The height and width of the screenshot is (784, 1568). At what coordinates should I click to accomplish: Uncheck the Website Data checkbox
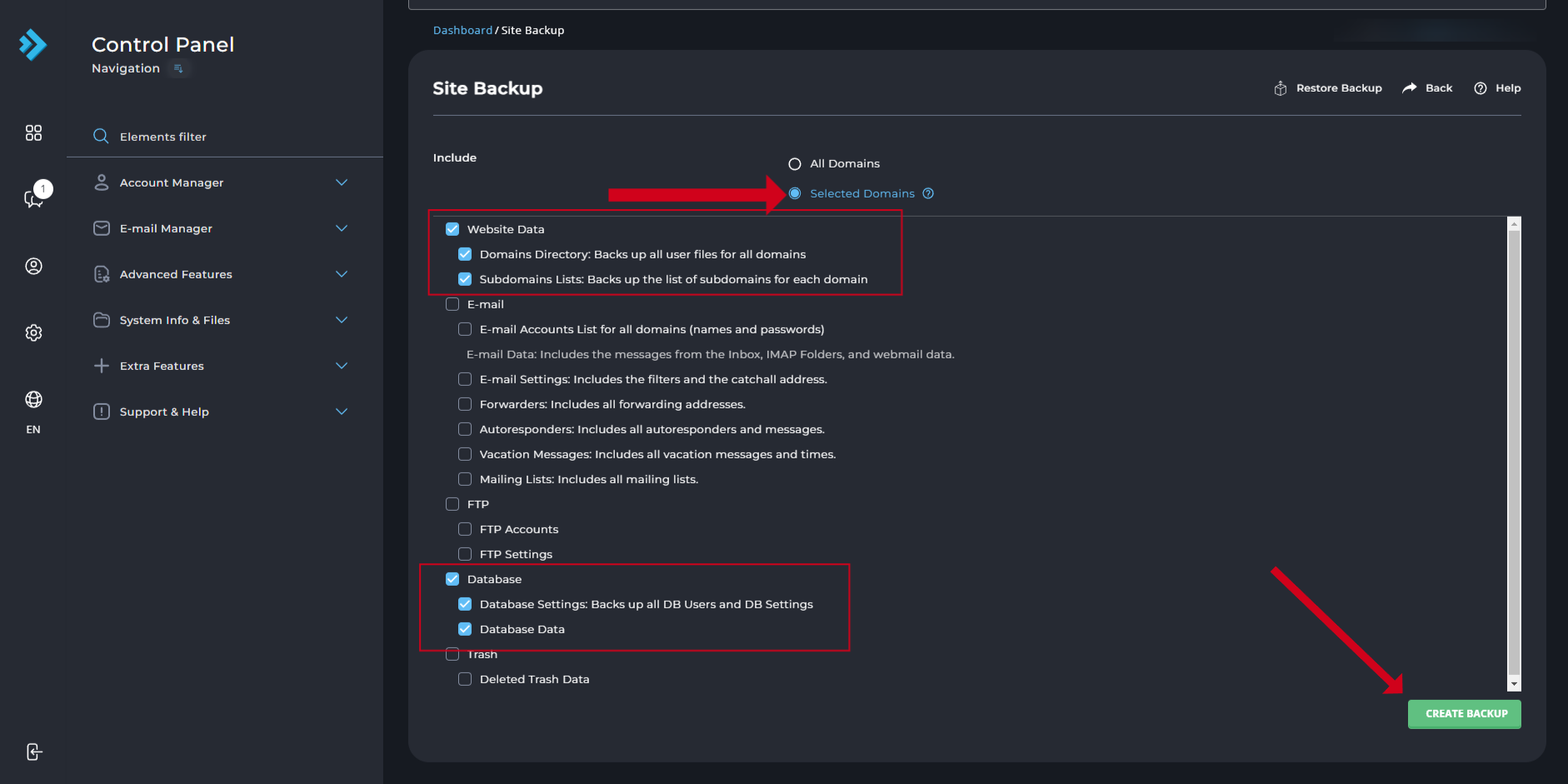point(452,229)
